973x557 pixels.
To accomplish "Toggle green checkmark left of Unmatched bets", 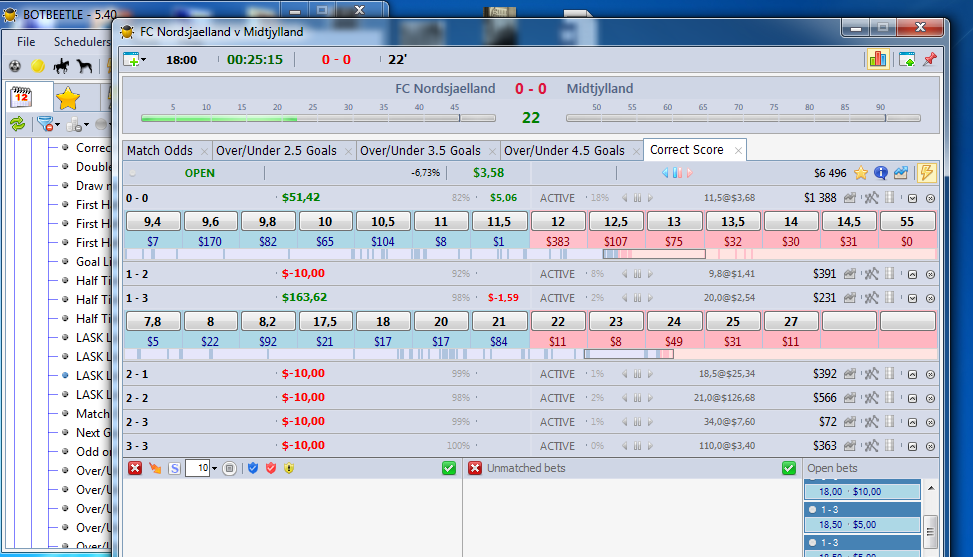I will (449, 468).
